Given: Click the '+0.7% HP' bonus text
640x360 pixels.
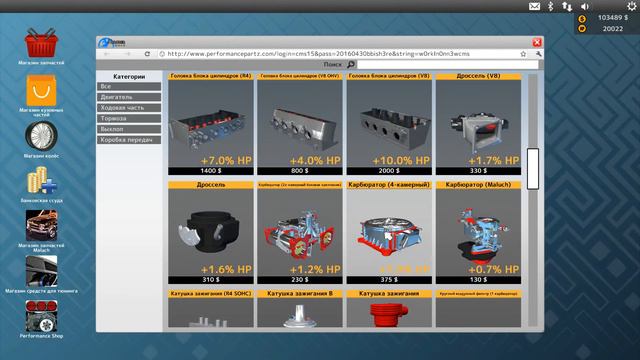Looking at the screenshot, I should coord(493,269).
